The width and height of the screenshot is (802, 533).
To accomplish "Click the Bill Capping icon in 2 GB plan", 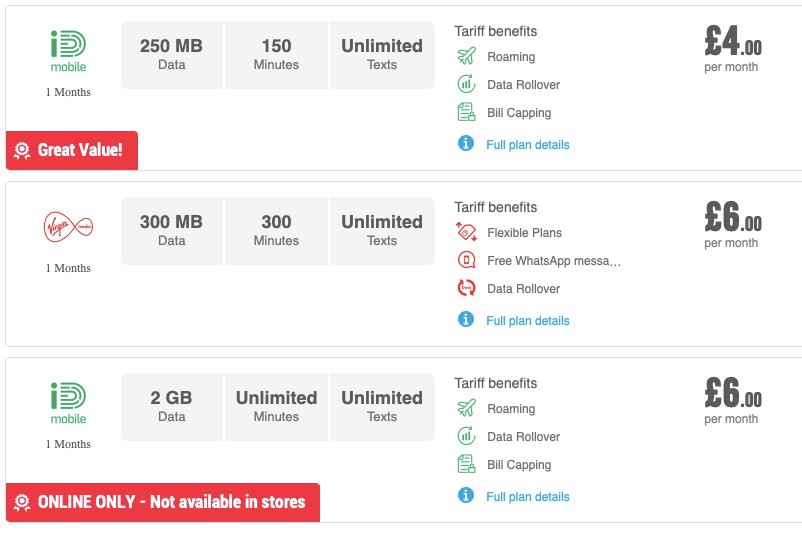I will click(x=465, y=465).
